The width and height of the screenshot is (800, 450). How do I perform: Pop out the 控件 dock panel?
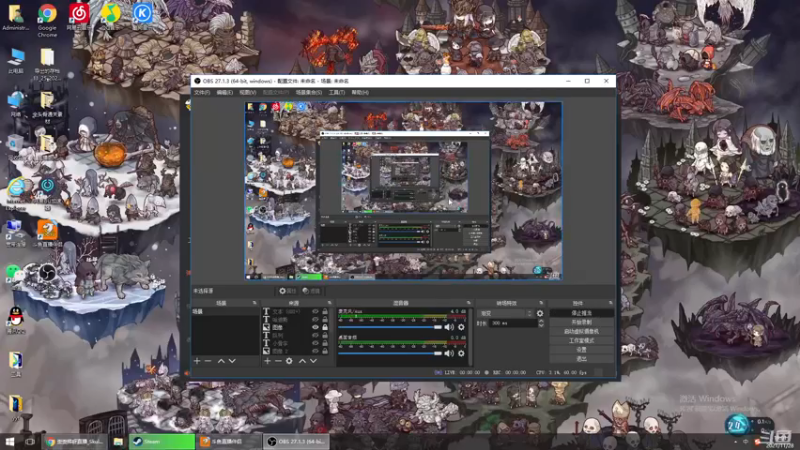[x=610, y=303]
